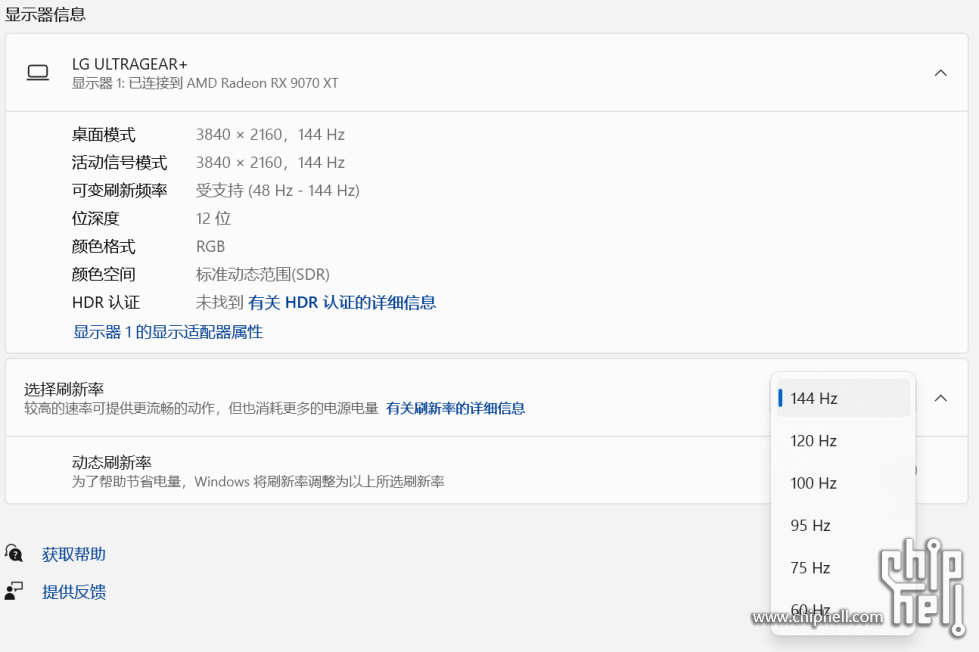Click the 可变刷新频率 label
The image size is (979, 652).
click(119, 190)
